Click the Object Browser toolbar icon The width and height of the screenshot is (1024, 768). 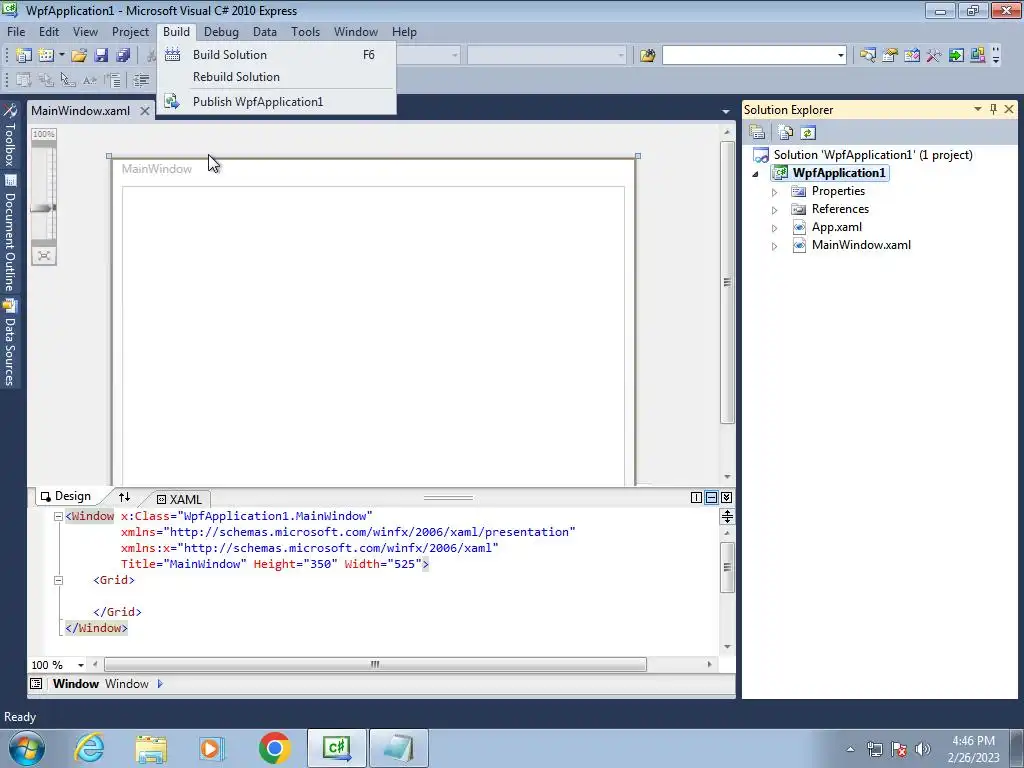tap(912, 56)
